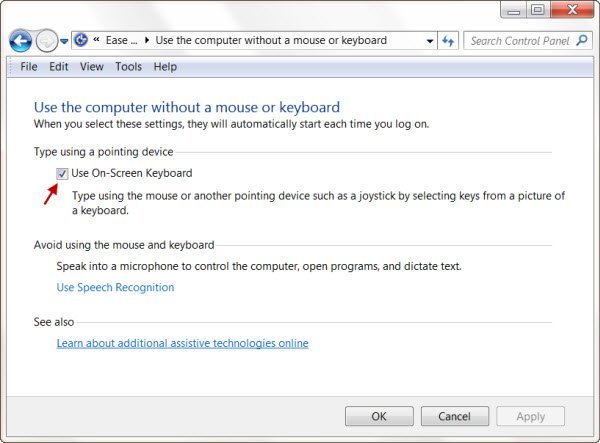This screenshot has height=443, width=600.
Task: Open the Edit menu
Action: (x=59, y=67)
